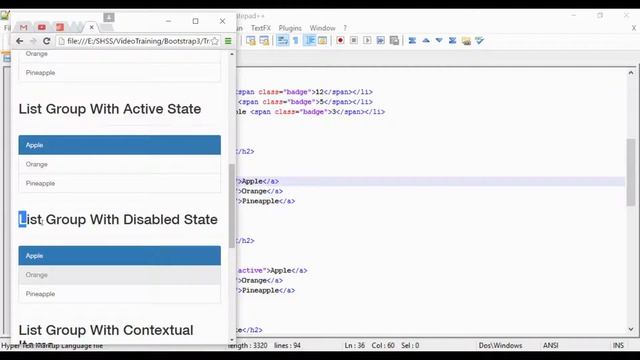Reload the page in Chrome
The height and width of the screenshot is (360, 640).
47,41
